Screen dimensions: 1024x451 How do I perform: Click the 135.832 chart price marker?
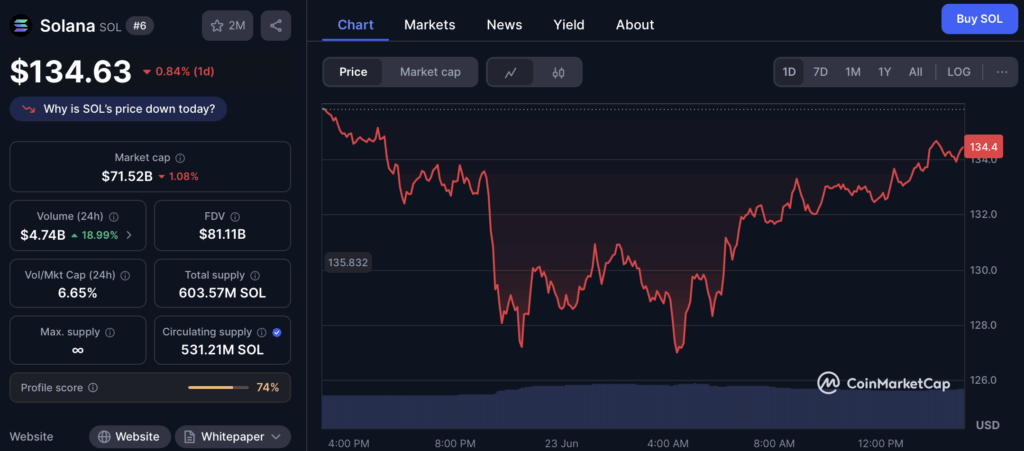[x=348, y=263]
